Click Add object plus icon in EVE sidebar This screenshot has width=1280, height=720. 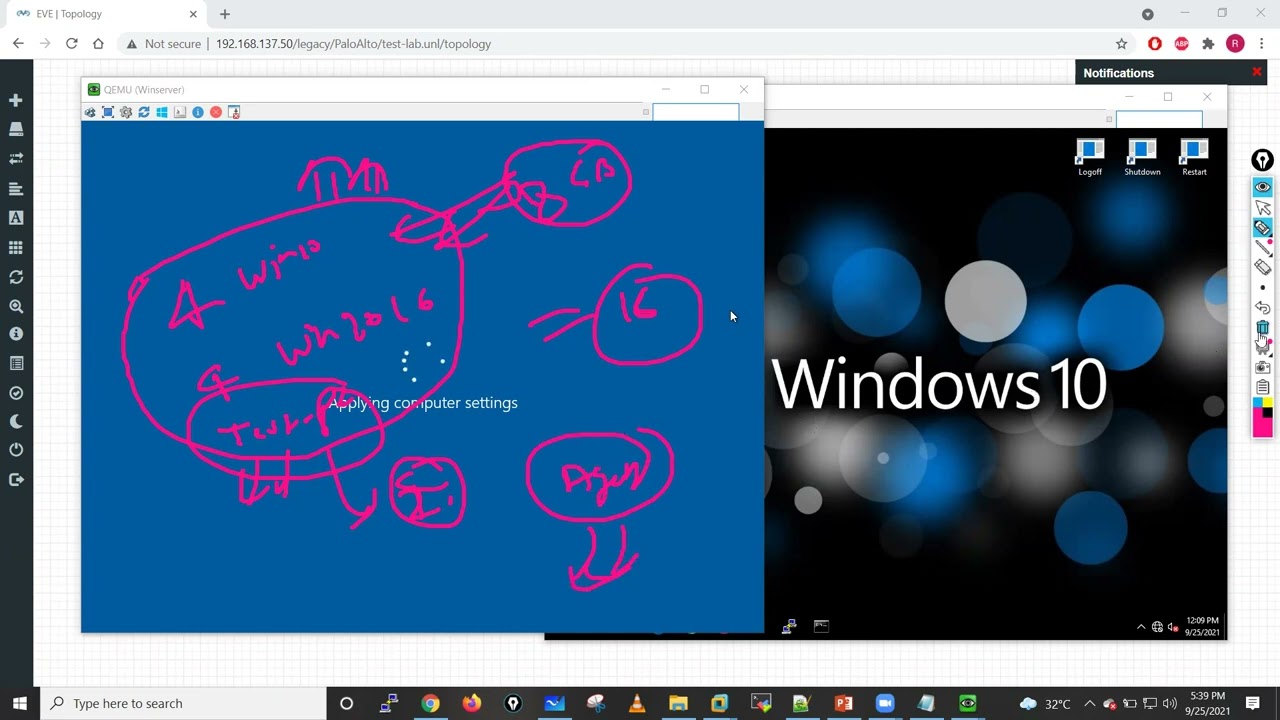[16, 100]
